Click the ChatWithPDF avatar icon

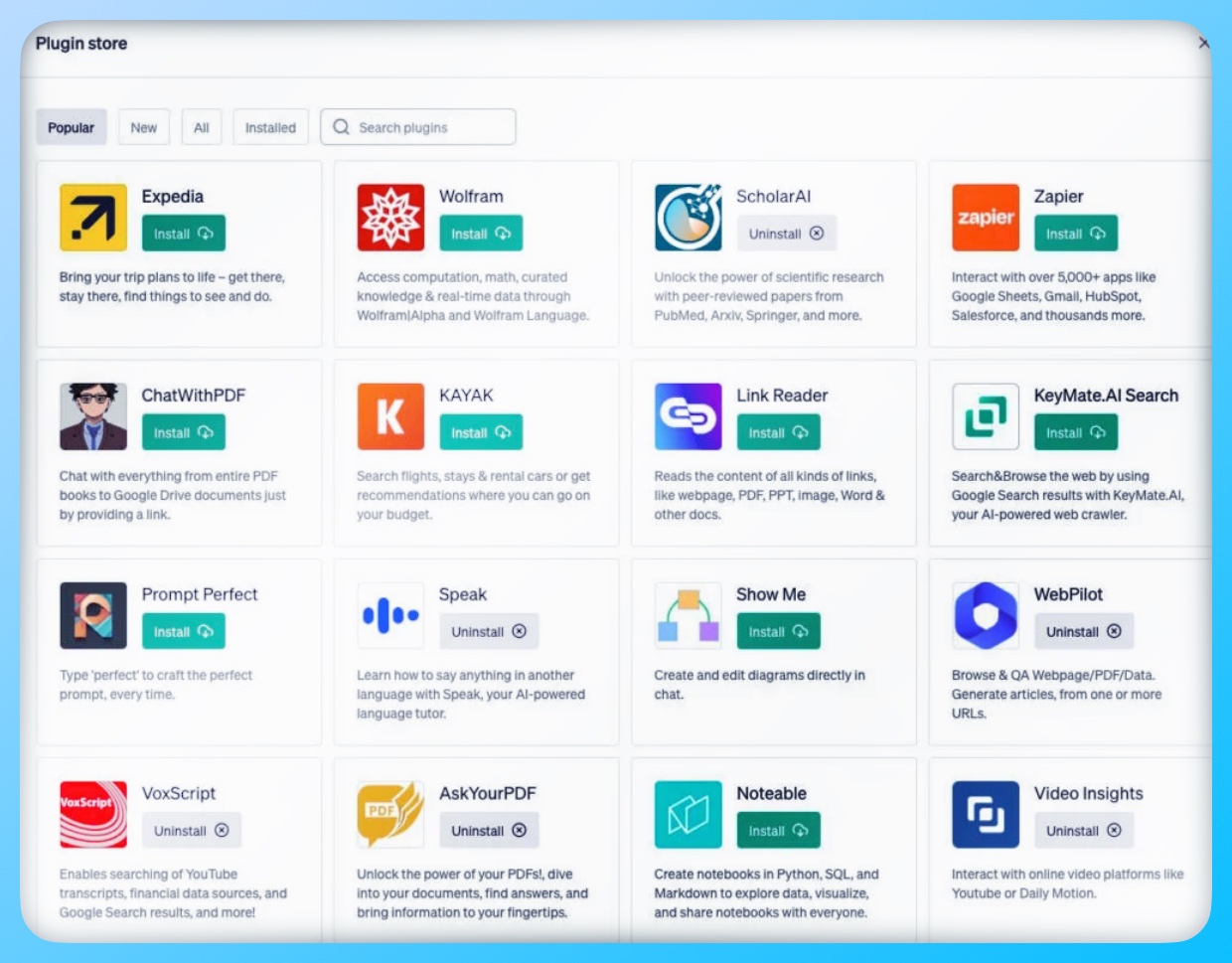[x=93, y=416]
